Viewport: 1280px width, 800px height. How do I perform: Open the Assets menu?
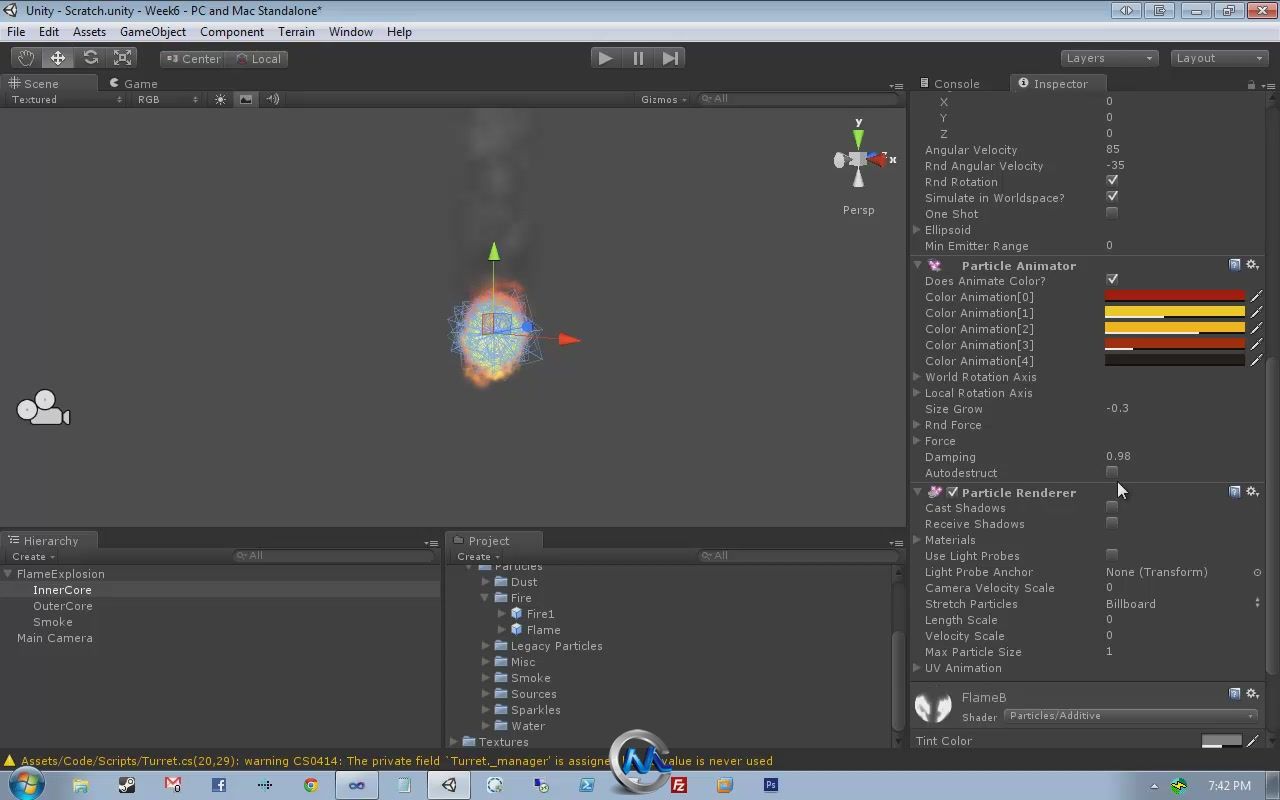click(x=89, y=32)
